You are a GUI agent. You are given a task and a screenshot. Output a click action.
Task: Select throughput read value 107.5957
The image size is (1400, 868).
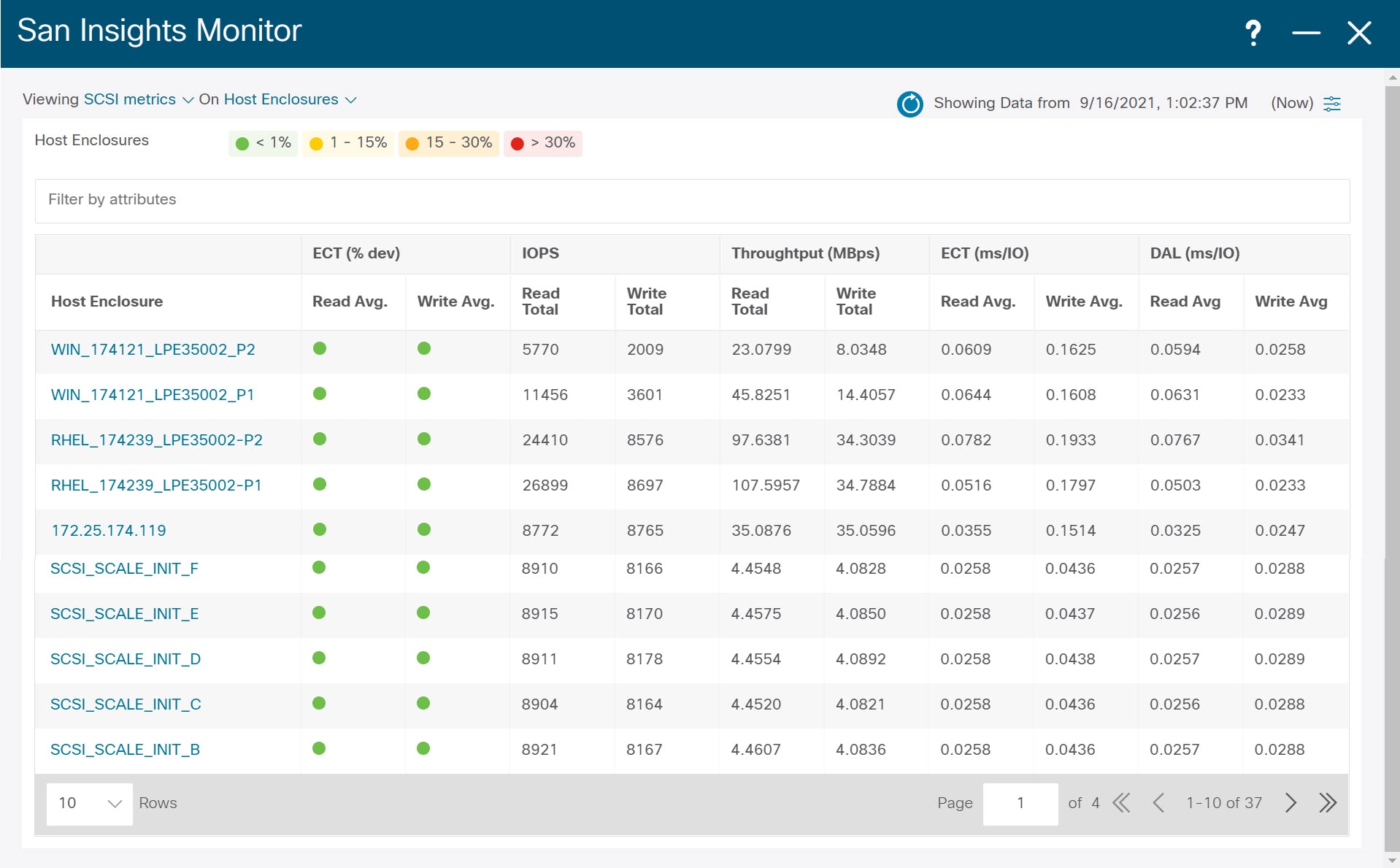766,485
